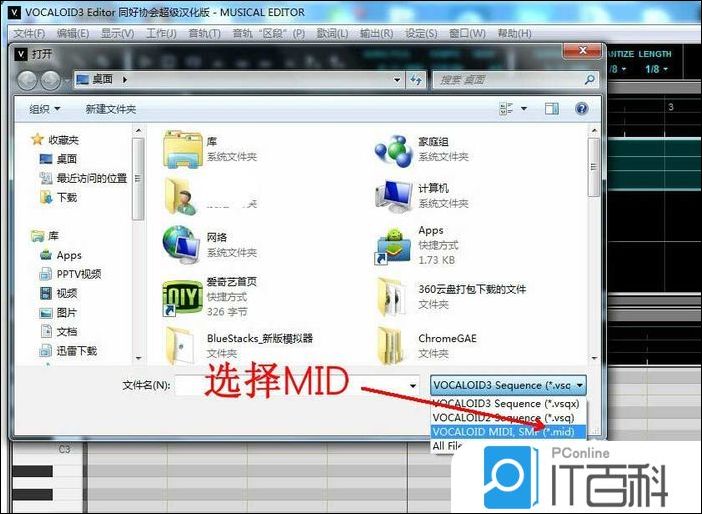This screenshot has height=514, width=702.
Task: Open the 歌词(L) menu
Action: click(332, 33)
